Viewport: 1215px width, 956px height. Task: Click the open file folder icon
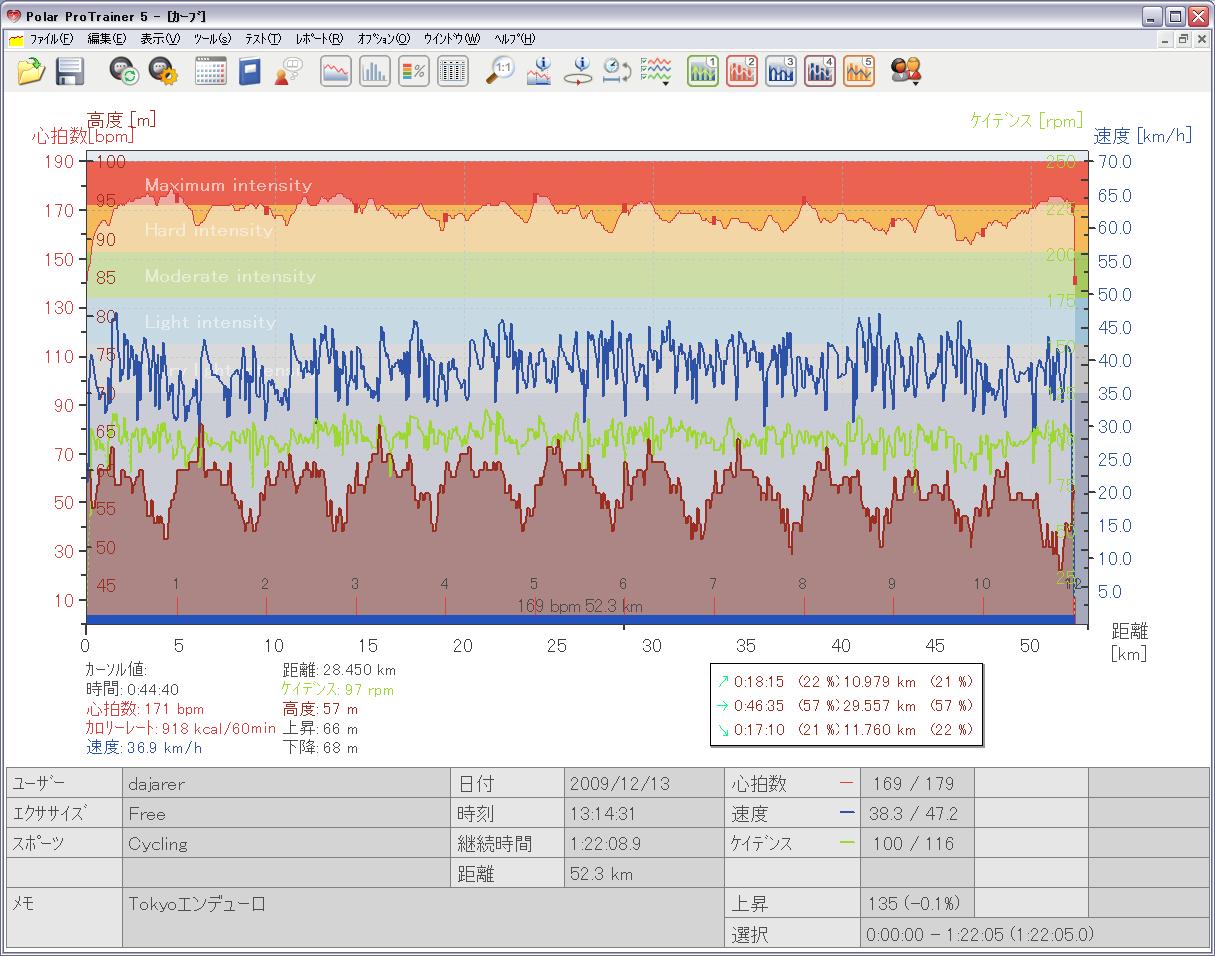pyautogui.click(x=32, y=71)
